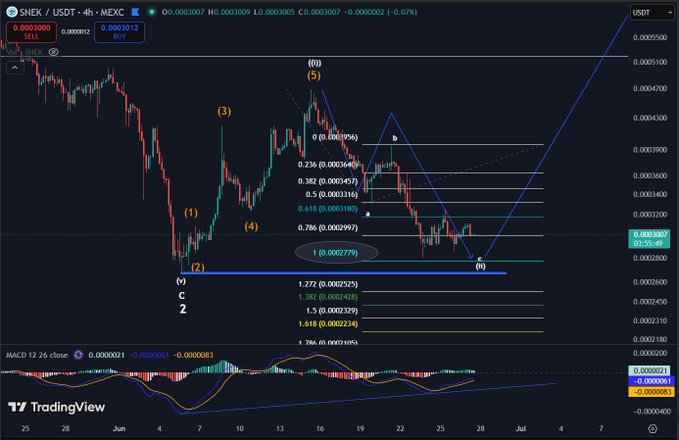Select fib label 0.382 (0.0003457)
This screenshot has height=440, width=679.
[x=328, y=181]
